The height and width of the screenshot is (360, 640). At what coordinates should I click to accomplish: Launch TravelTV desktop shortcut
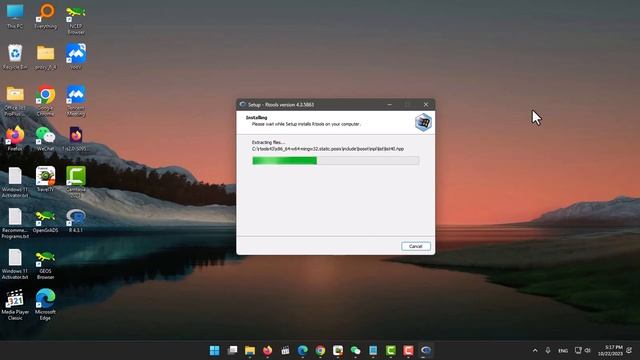(45, 179)
